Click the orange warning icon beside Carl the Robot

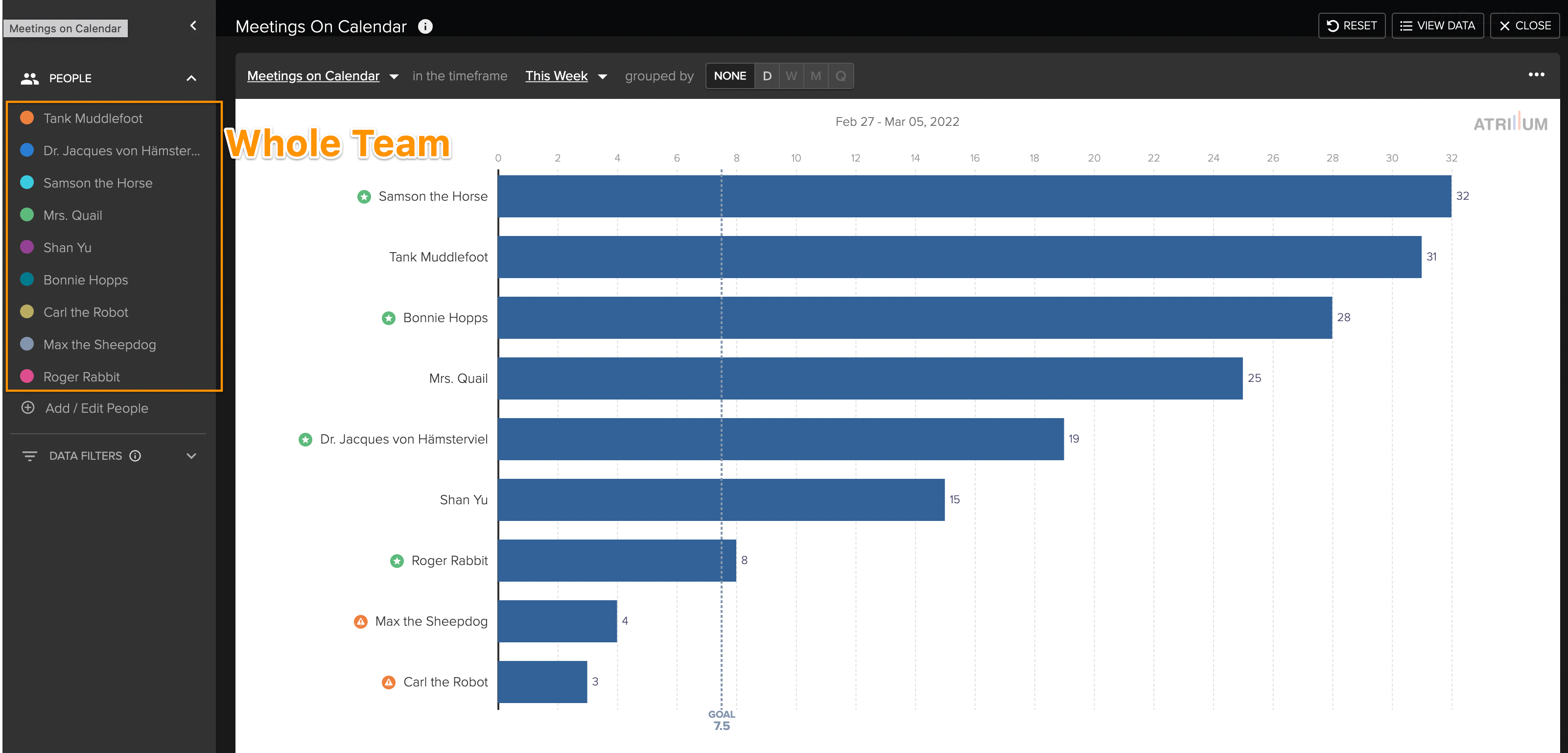coord(388,682)
